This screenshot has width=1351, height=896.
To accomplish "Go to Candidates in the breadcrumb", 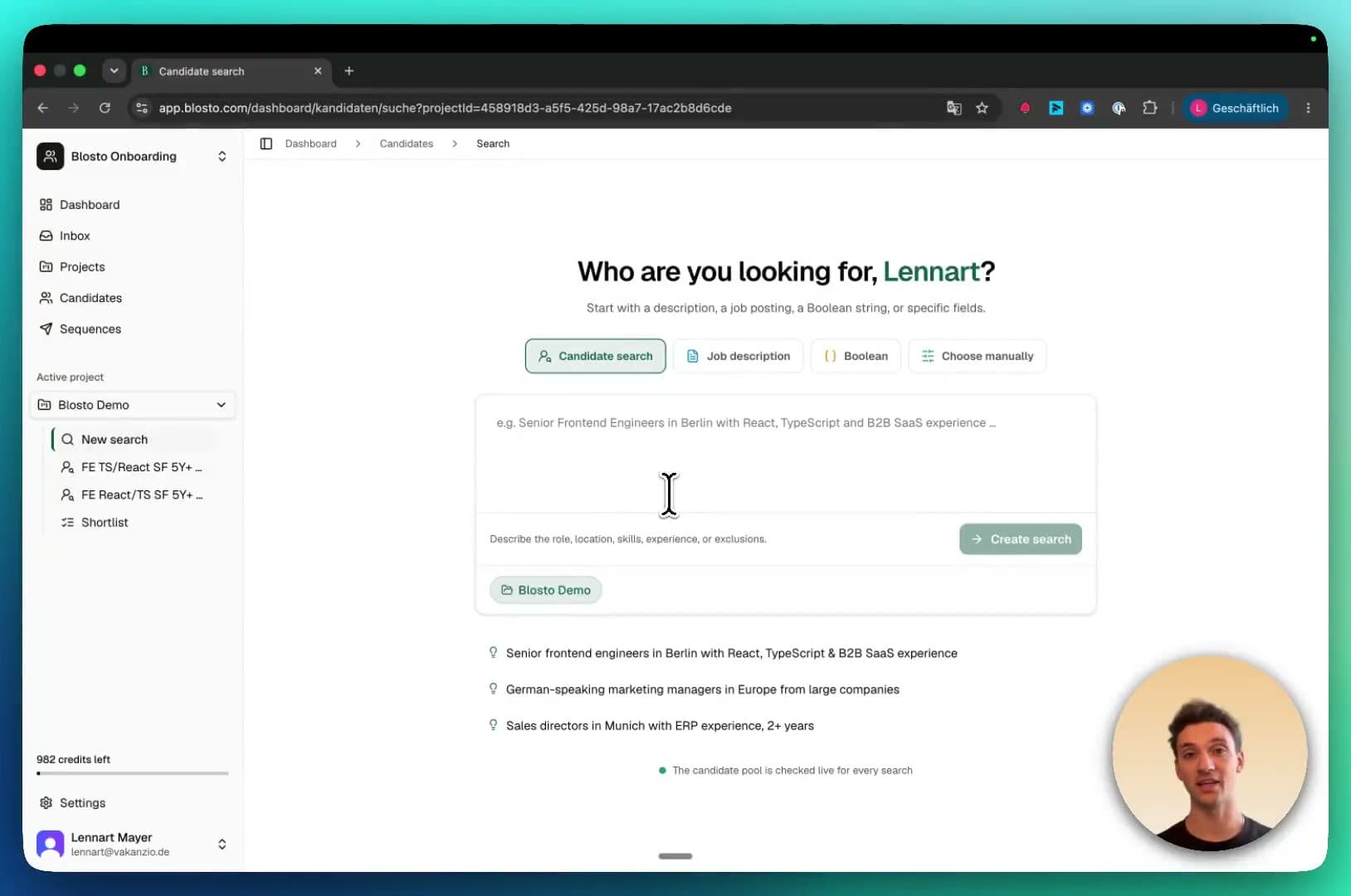I will click(x=406, y=144).
